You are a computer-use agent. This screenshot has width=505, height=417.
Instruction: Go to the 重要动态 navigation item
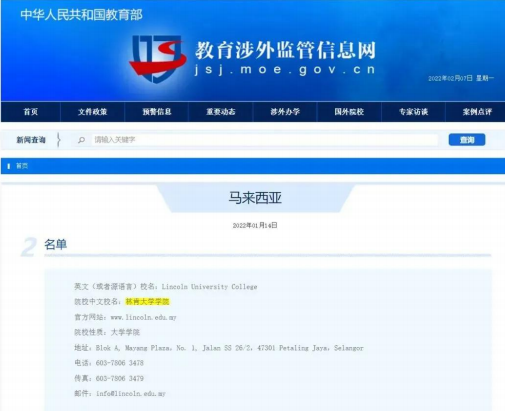pyautogui.click(x=221, y=112)
